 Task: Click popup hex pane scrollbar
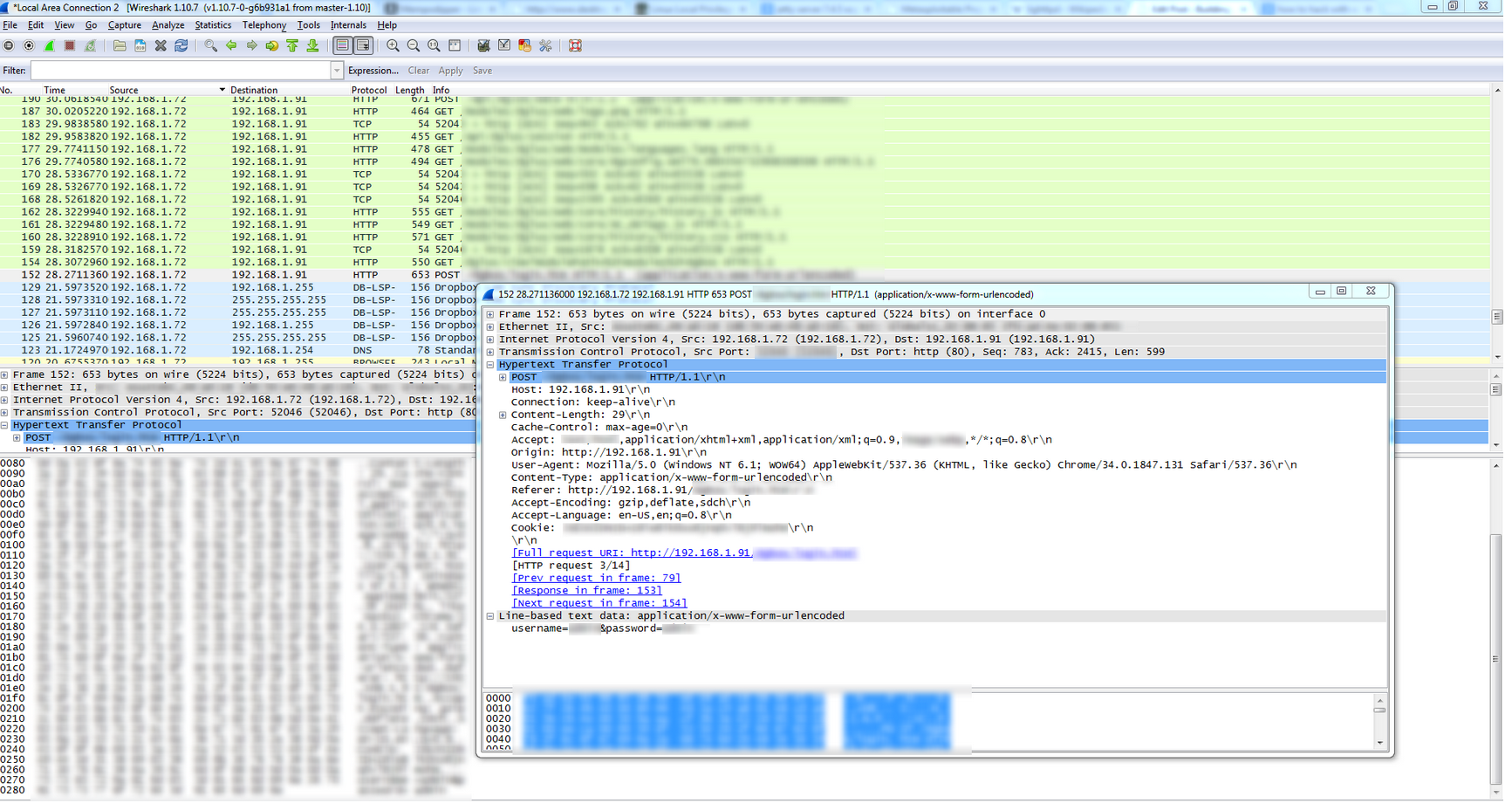pyautogui.click(x=1379, y=721)
